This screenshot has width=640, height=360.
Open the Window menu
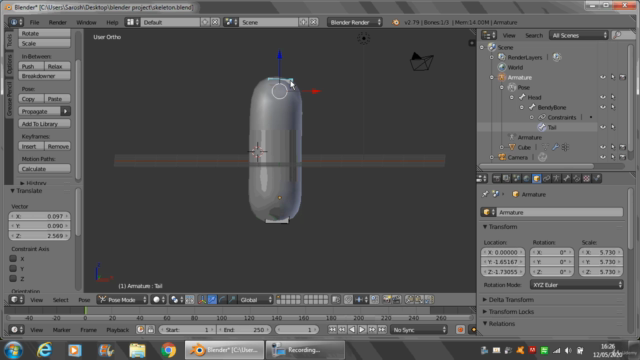point(87,22)
